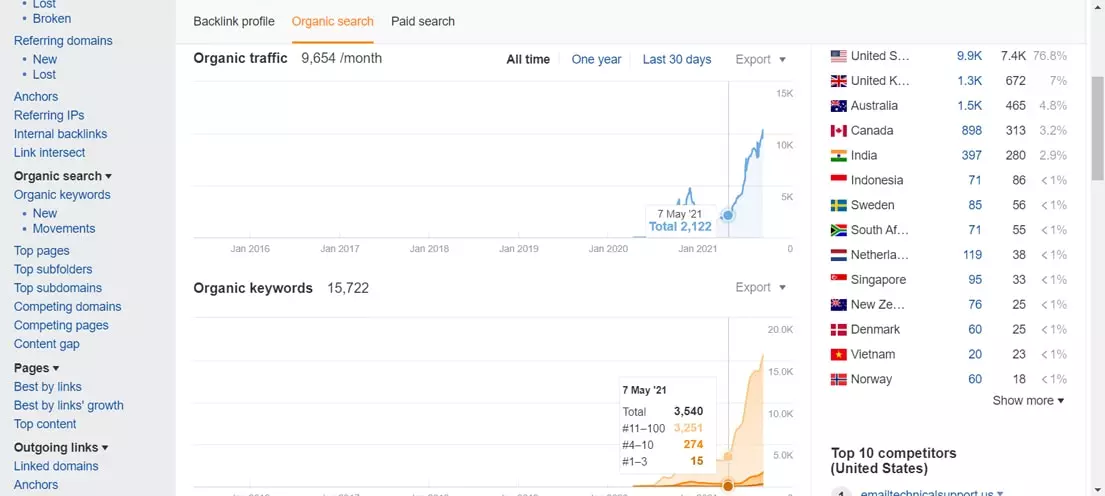Viewport: 1105px width, 496px height.
Task: Click the Canada flag icon
Action: 838,131
